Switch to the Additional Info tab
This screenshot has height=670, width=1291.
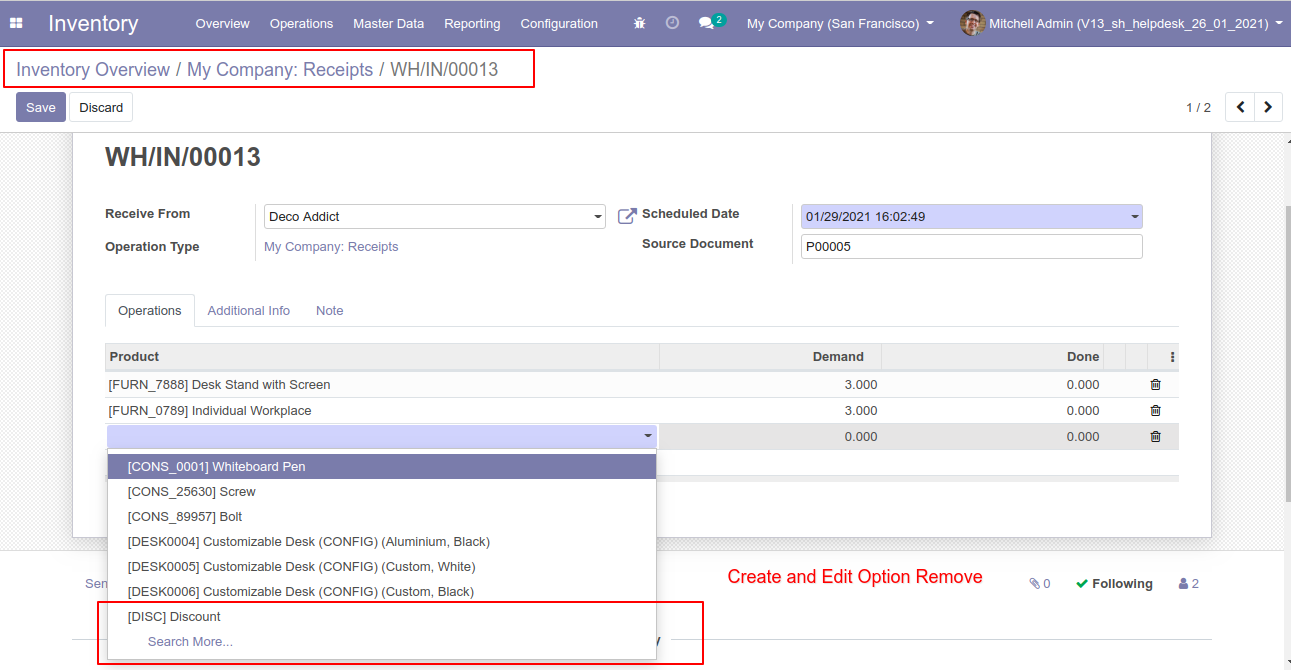click(x=248, y=311)
